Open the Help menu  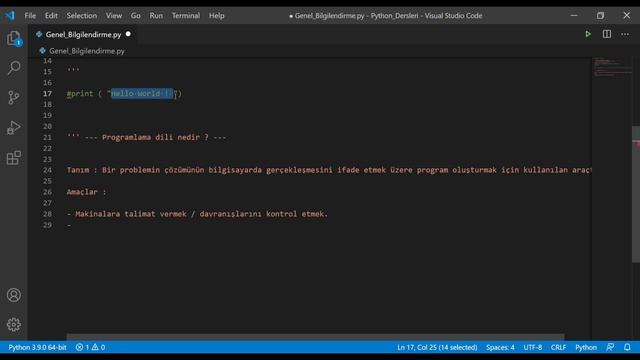point(217,16)
